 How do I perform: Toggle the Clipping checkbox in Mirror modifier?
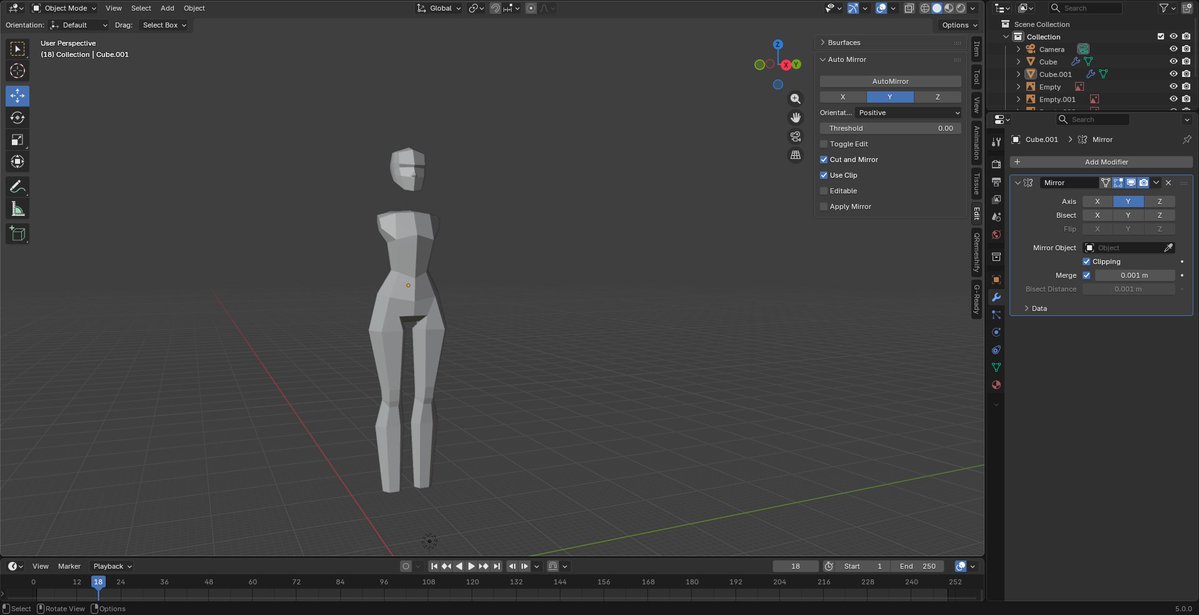(x=1087, y=262)
